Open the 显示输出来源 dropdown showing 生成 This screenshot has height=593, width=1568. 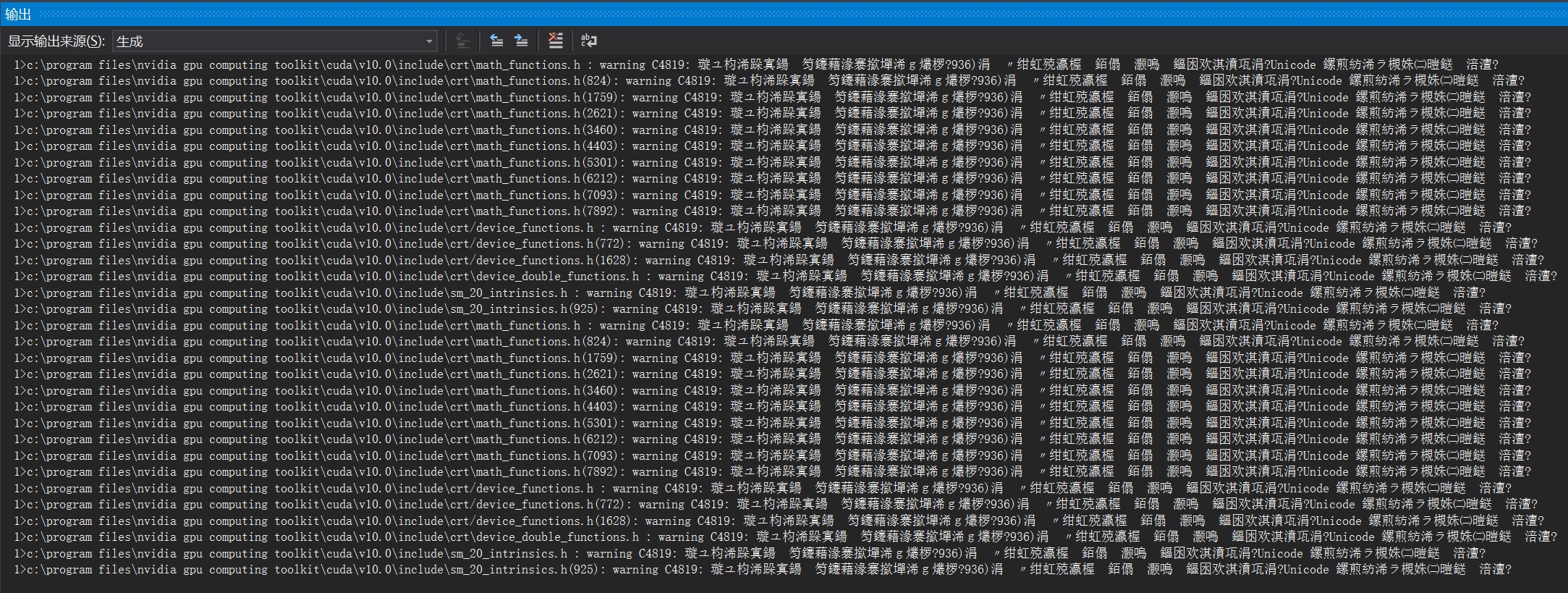[275, 41]
